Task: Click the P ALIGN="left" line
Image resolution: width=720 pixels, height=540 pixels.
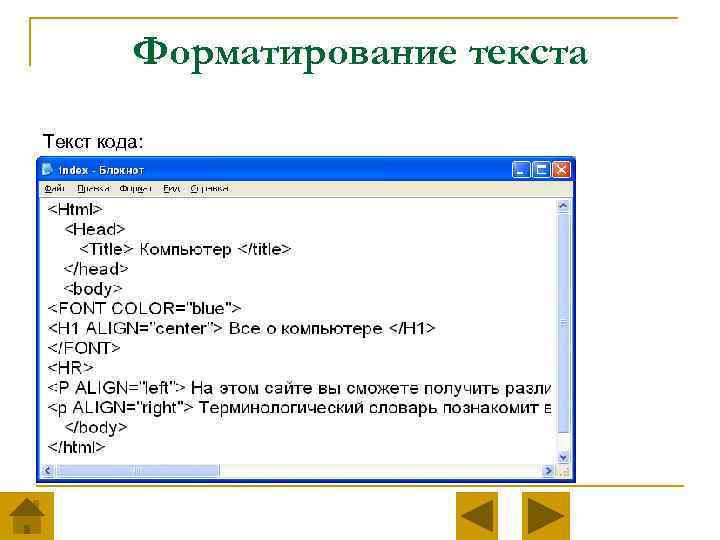Action: click(299, 388)
